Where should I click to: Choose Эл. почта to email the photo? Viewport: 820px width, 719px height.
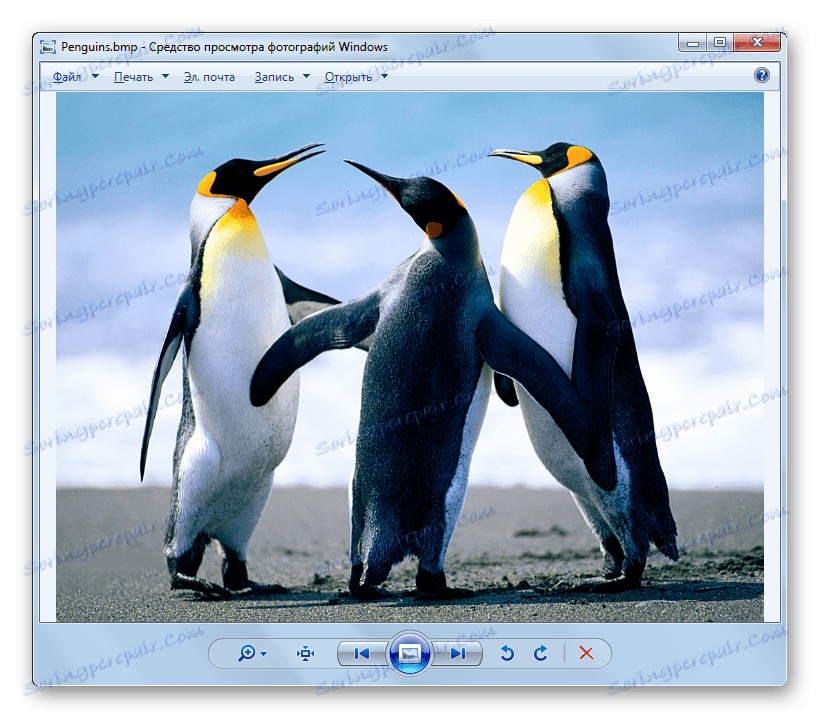(x=209, y=77)
